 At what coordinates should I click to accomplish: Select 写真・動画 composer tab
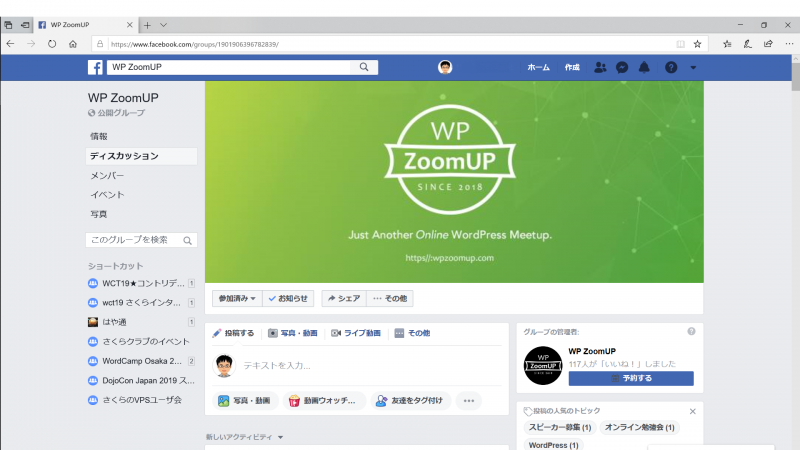[293, 333]
